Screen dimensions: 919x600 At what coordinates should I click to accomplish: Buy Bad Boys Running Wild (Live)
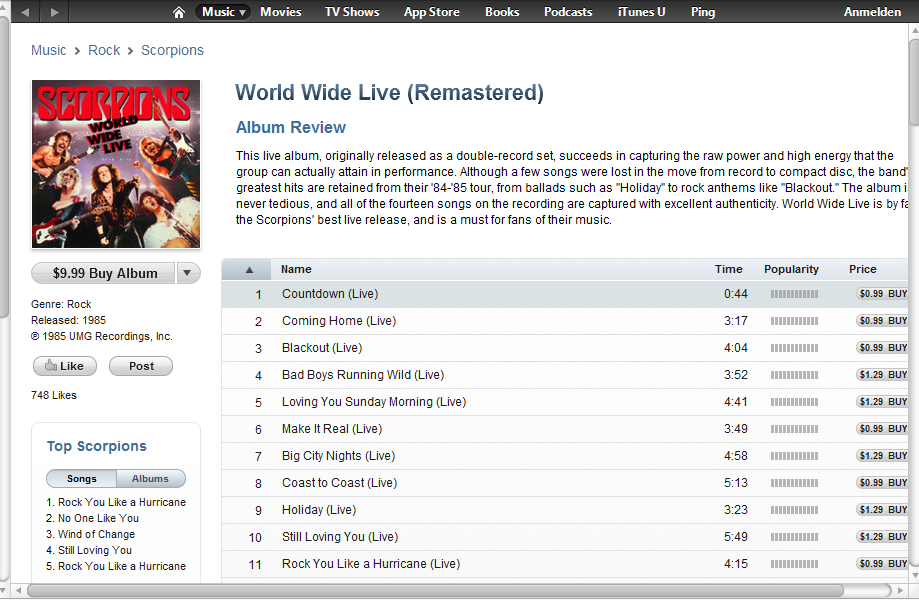tap(883, 374)
